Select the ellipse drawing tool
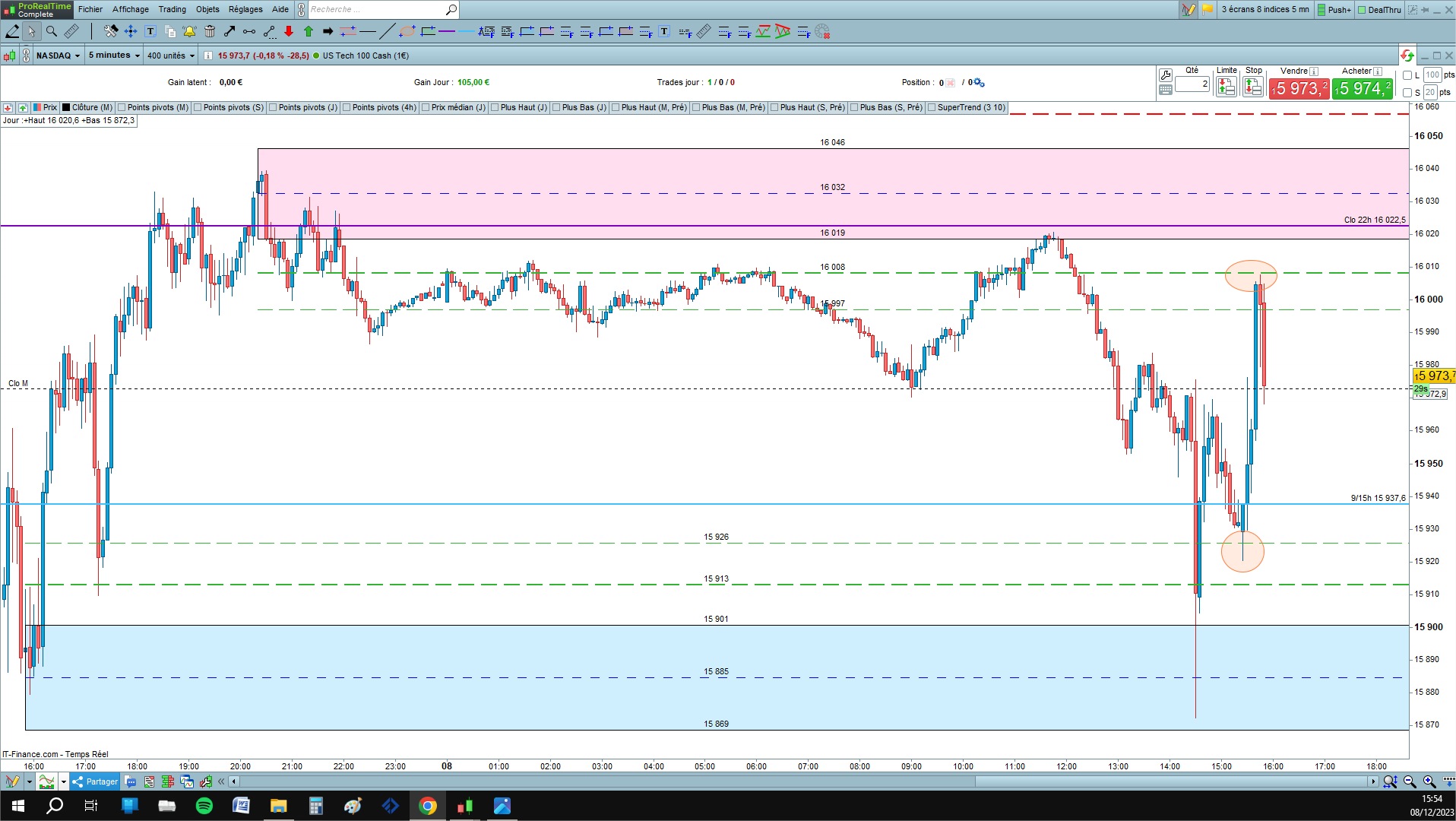Image resolution: width=1456 pixels, height=821 pixels. tap(407, 31)
